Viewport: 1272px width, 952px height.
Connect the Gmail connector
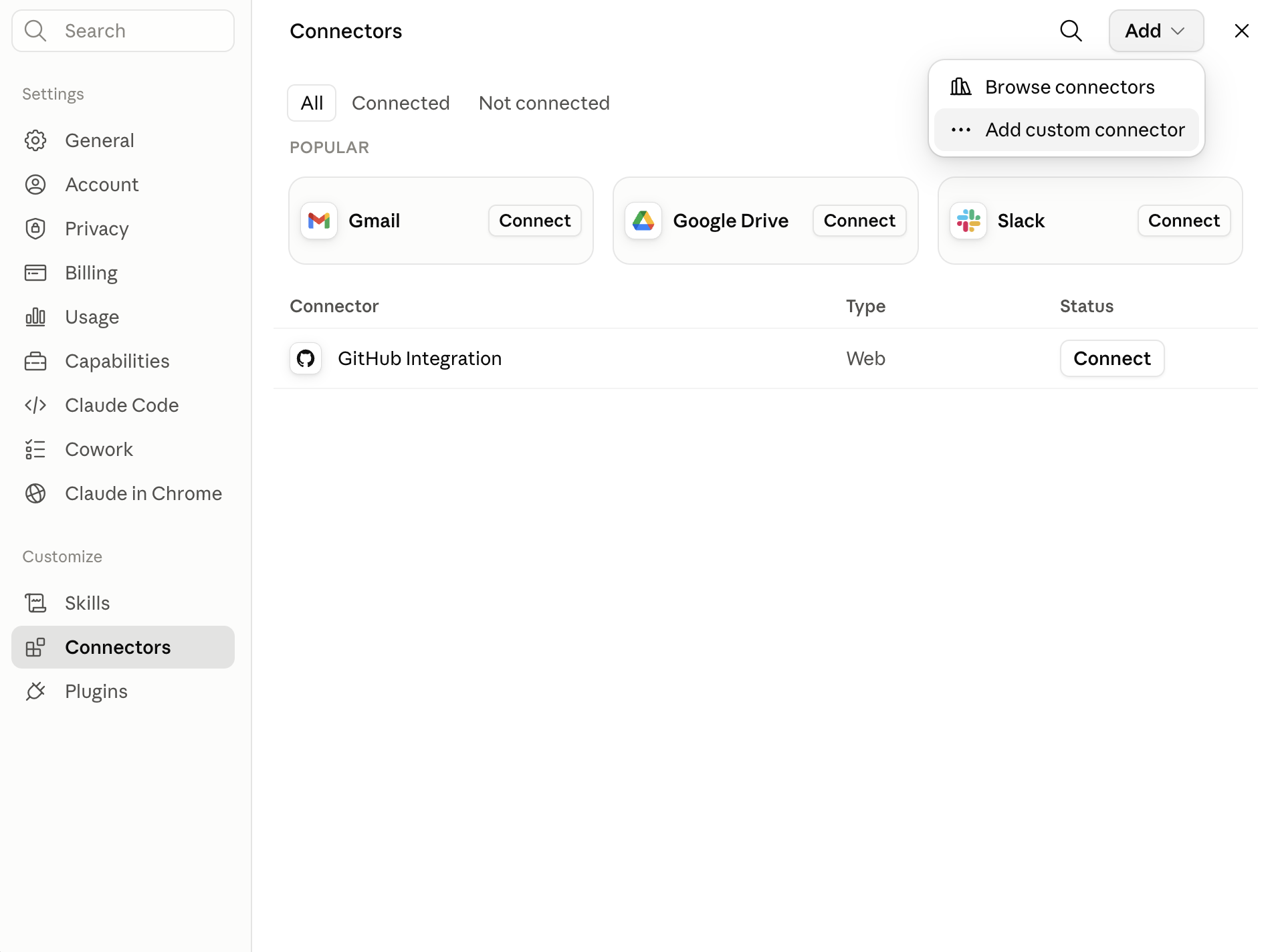[535, 221]
